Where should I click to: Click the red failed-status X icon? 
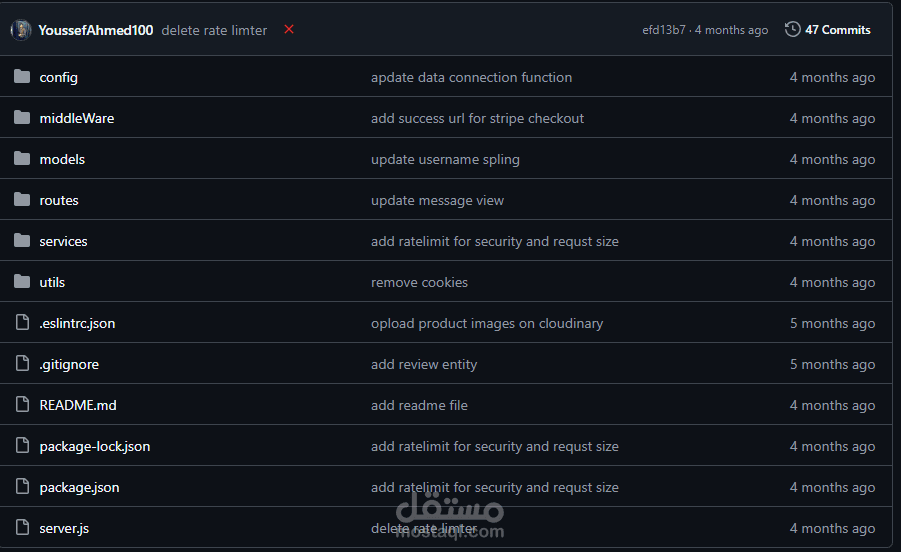pos(289,29)
